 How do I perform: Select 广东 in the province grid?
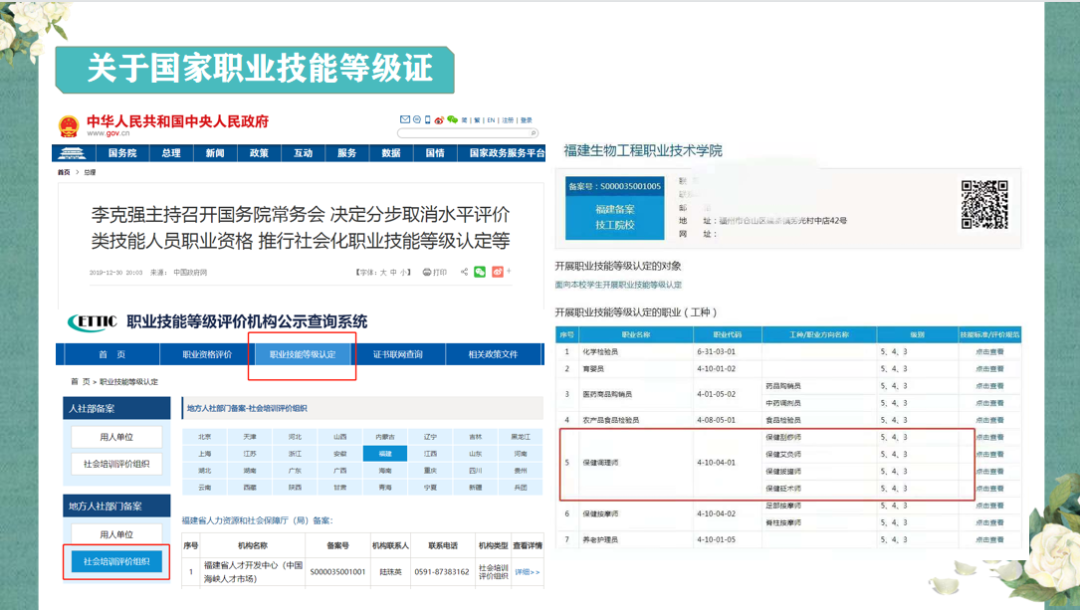pos(294,469)
